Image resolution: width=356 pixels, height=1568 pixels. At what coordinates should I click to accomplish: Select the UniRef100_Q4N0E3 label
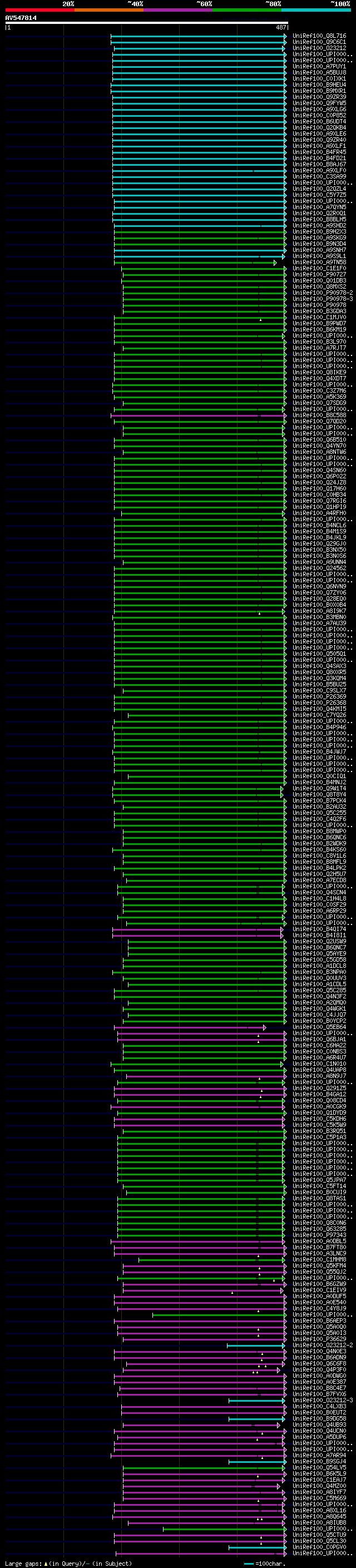point(319,1351)
